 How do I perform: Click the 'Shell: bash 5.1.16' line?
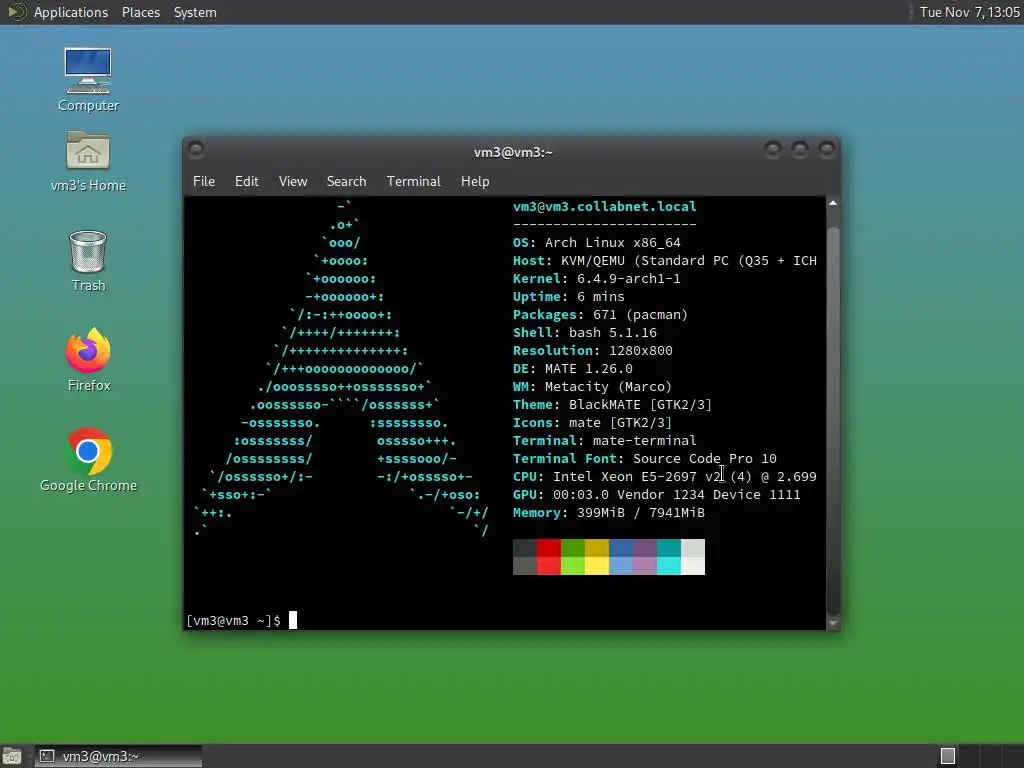coord(584,332)
